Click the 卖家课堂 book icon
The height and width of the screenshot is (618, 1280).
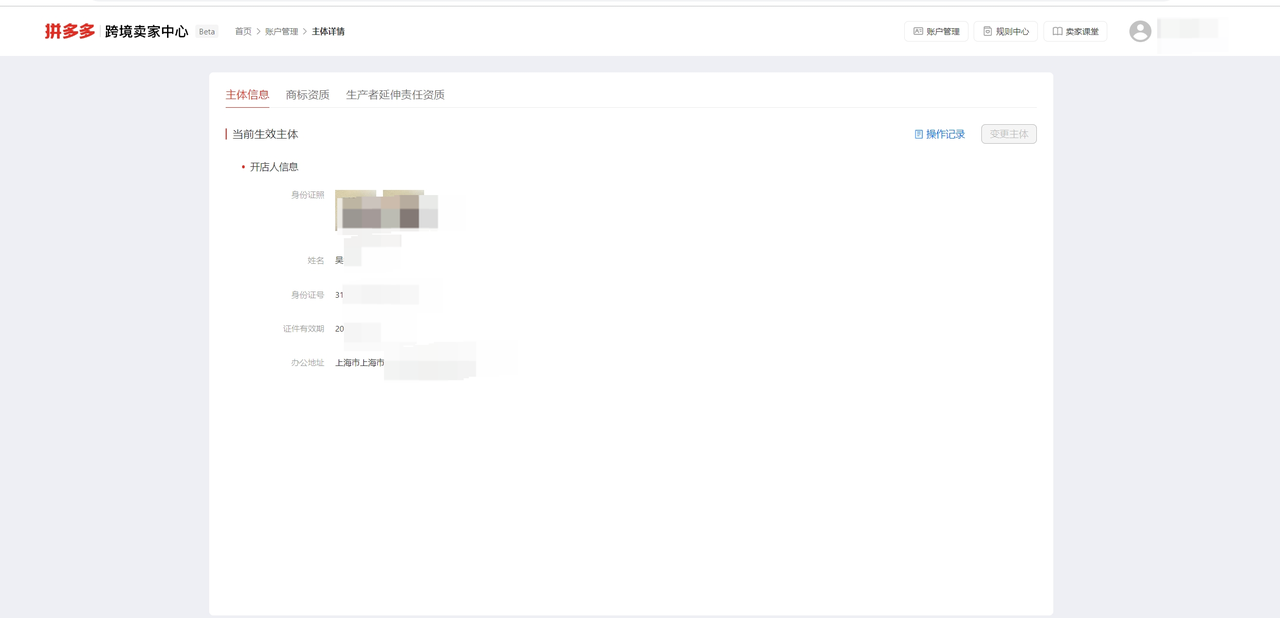coord(1057,32)
